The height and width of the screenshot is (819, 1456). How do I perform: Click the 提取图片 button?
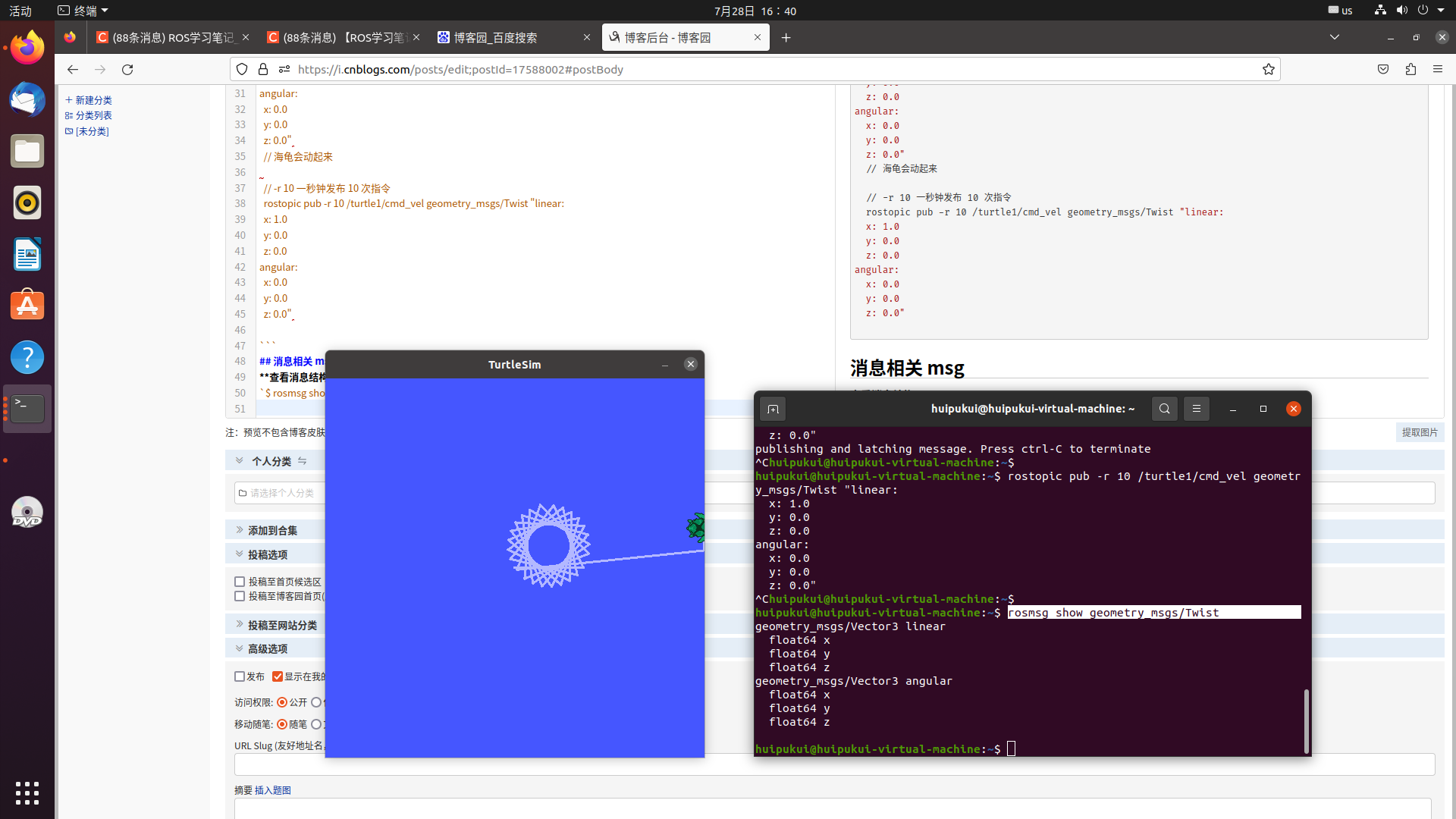[x=1420, y=432]
